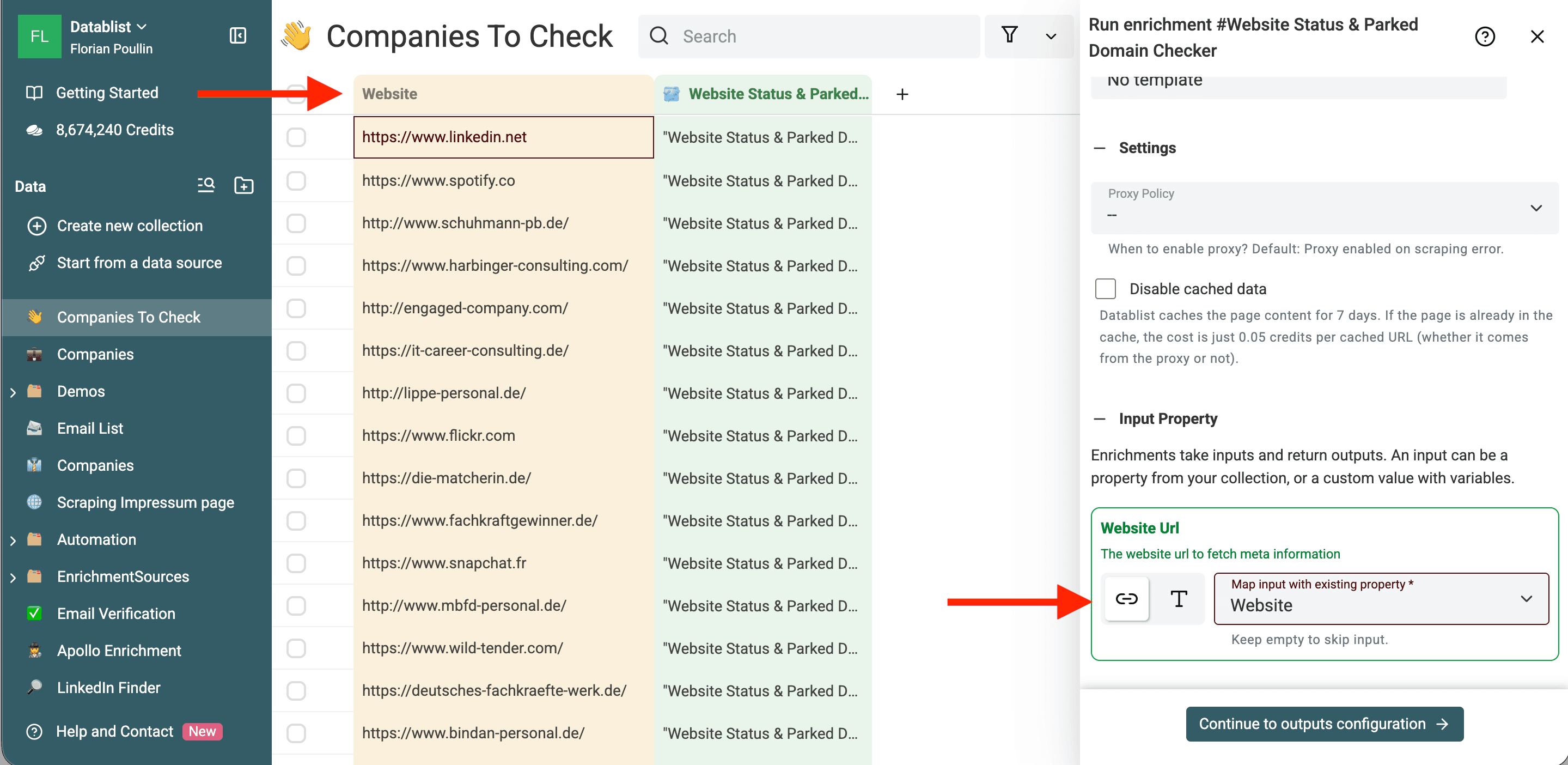Click Create new collection

130,226
